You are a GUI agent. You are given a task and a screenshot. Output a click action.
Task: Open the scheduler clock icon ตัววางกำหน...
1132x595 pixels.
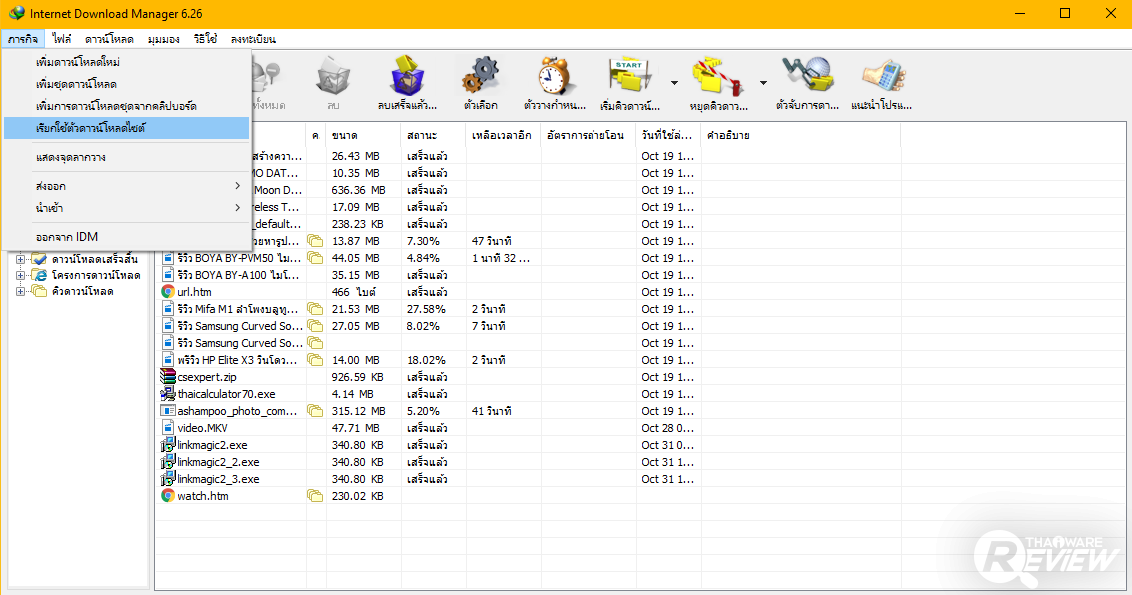(x=555, y=76)
